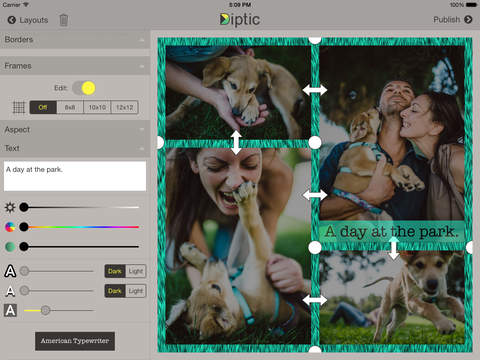Click the rainbow color wheel icon
Screen dimensions: 480x360
coord(10,227)
